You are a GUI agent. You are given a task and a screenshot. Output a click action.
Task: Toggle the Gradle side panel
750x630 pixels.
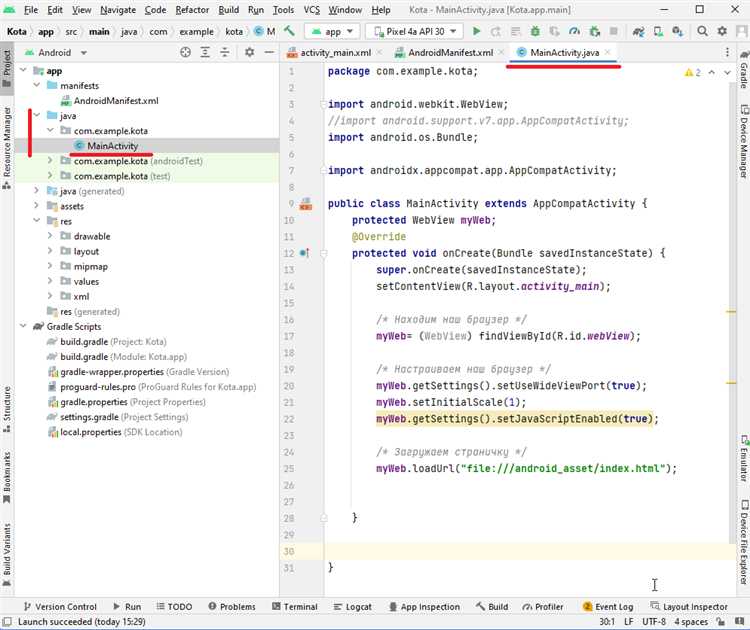[742, 75]
